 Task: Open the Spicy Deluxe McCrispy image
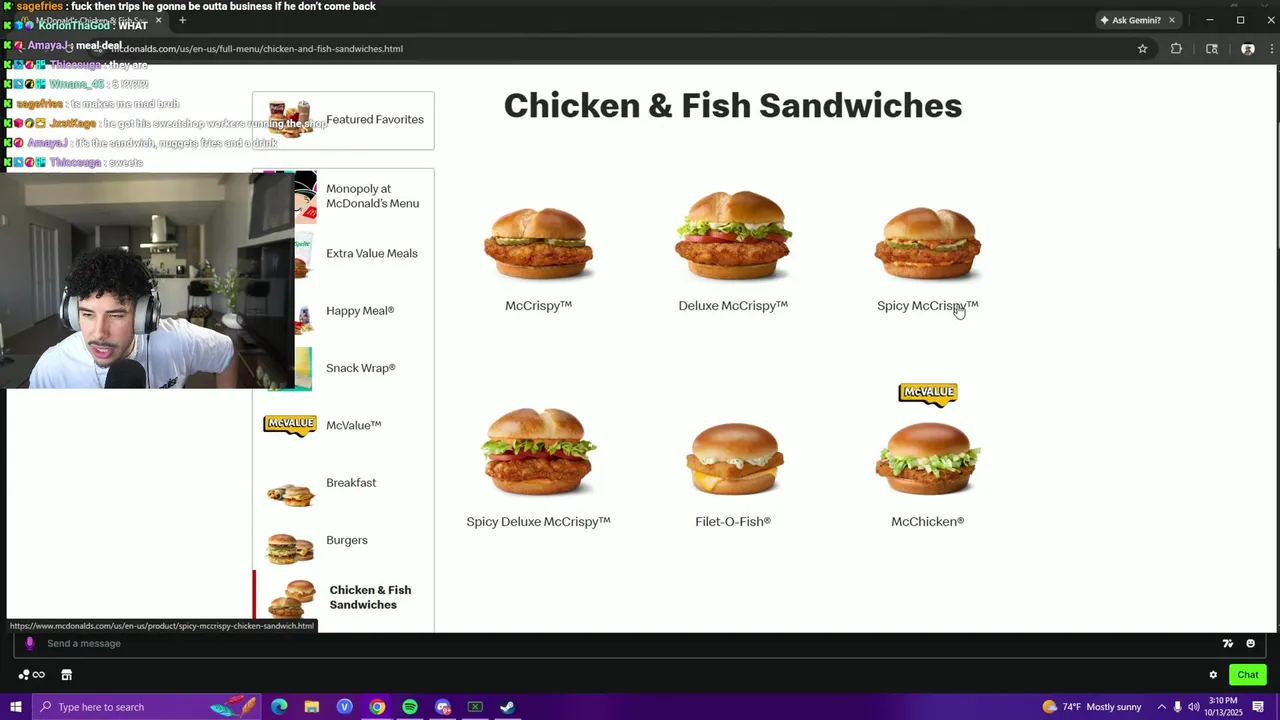[x=538, y=451]
